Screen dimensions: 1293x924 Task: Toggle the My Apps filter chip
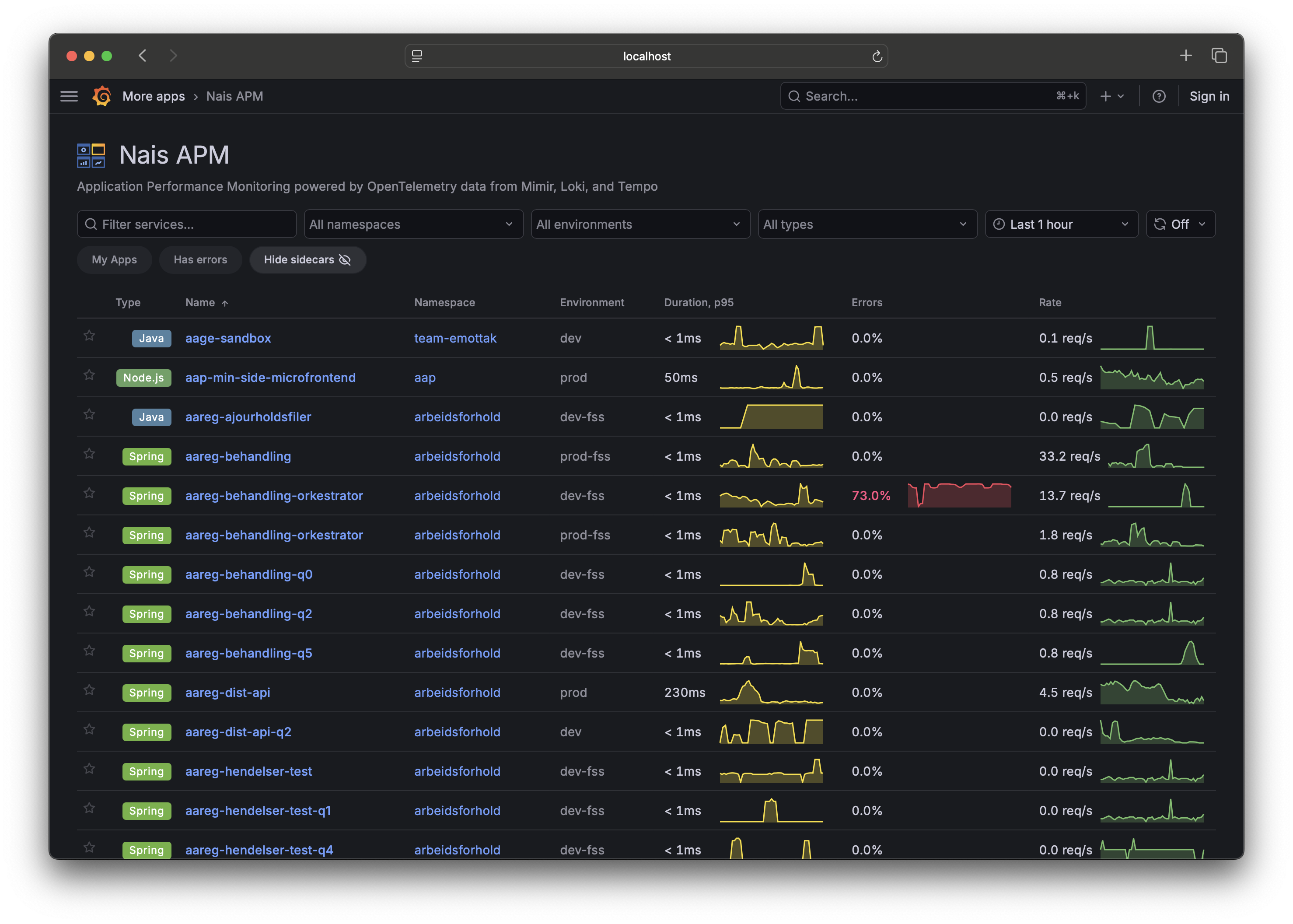(114, 259)
